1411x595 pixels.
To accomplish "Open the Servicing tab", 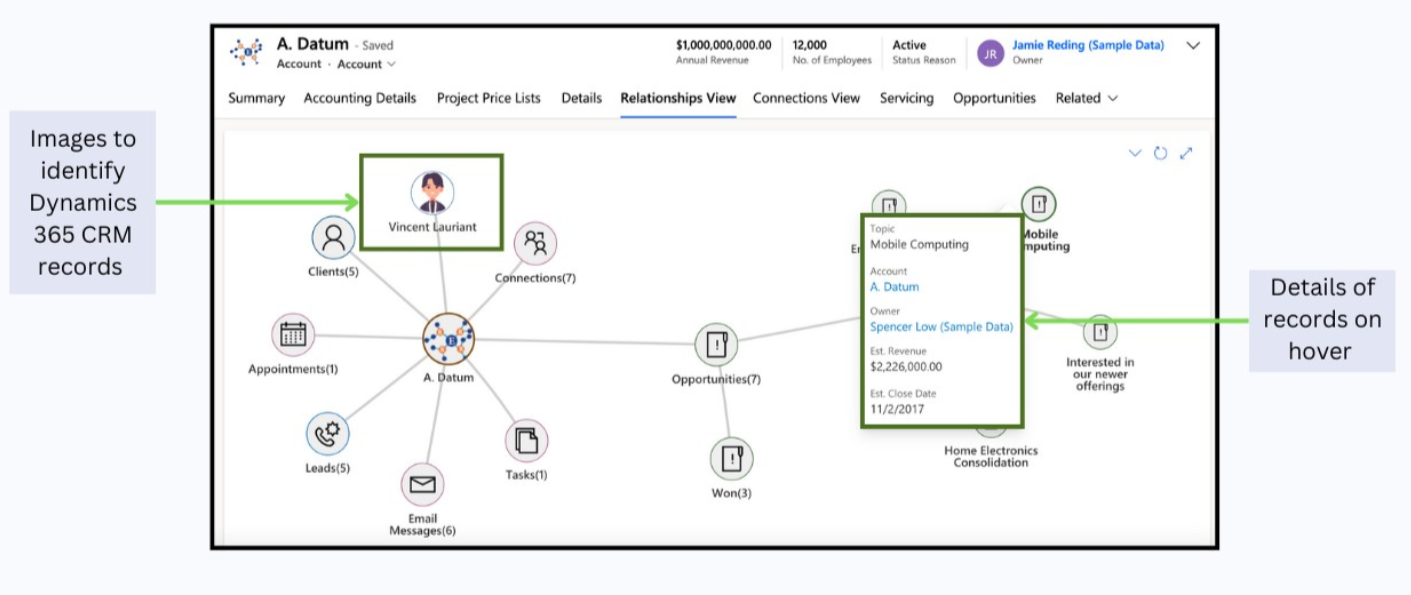I will point(907,98).
